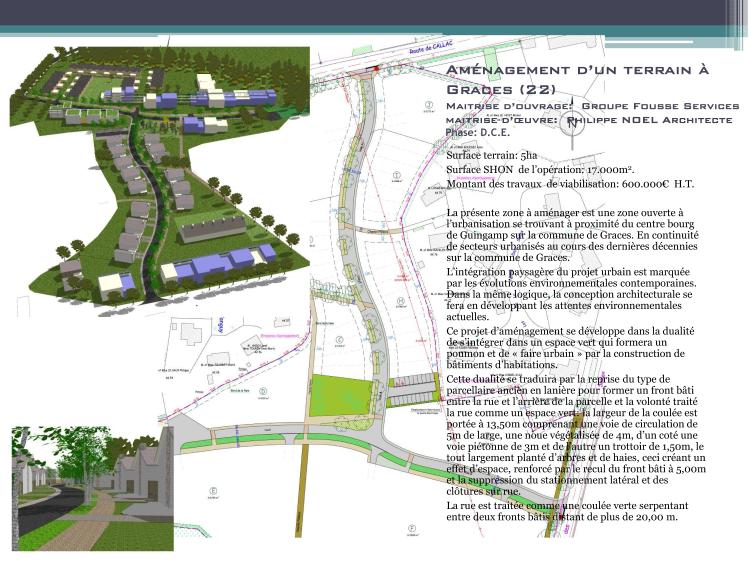This screenshot has width=750, height=561.
Task: Click the bright green square on the plan
Action: 340,395
